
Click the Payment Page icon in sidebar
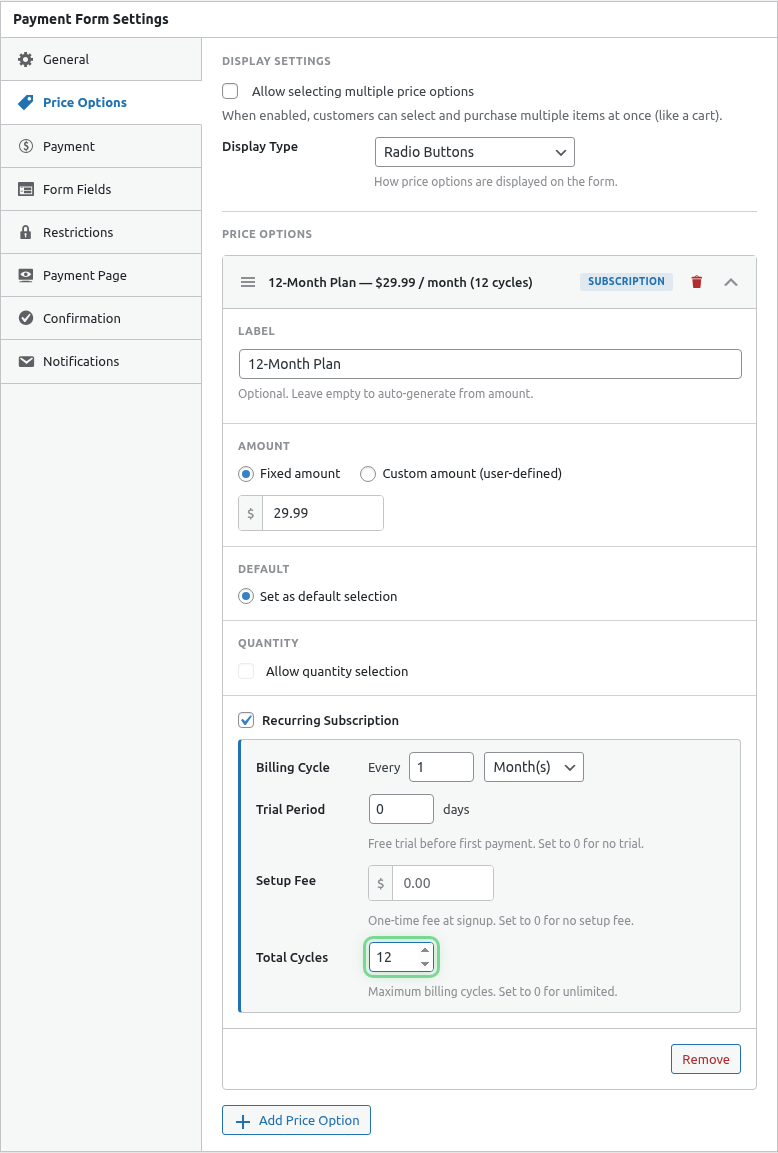[26, 275]
